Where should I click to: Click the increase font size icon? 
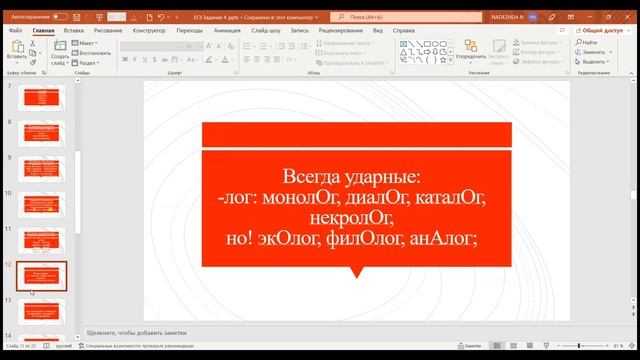click(209, 46)
